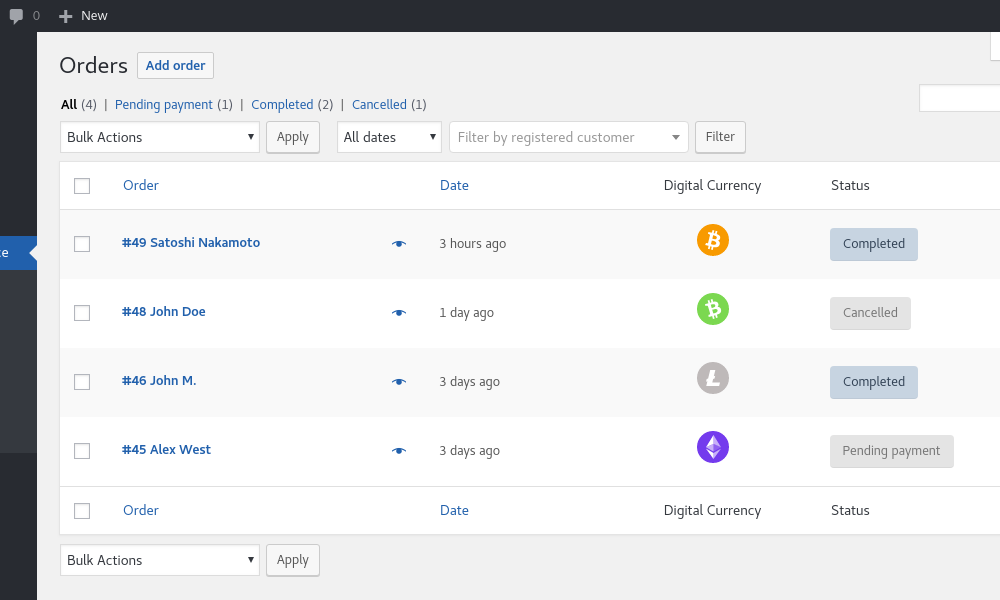
Task: Click the purple Ethereum icon
Action: [x=713, y=447]
